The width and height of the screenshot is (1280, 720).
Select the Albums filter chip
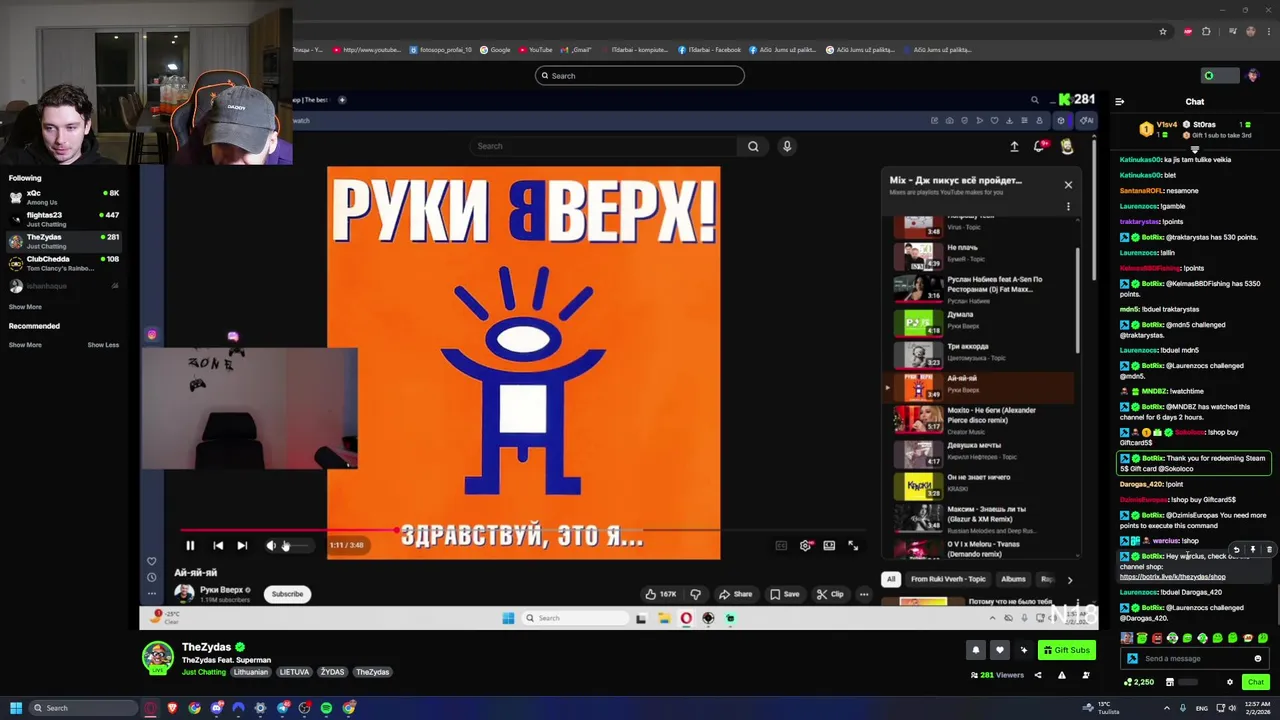coord(1013,579)
